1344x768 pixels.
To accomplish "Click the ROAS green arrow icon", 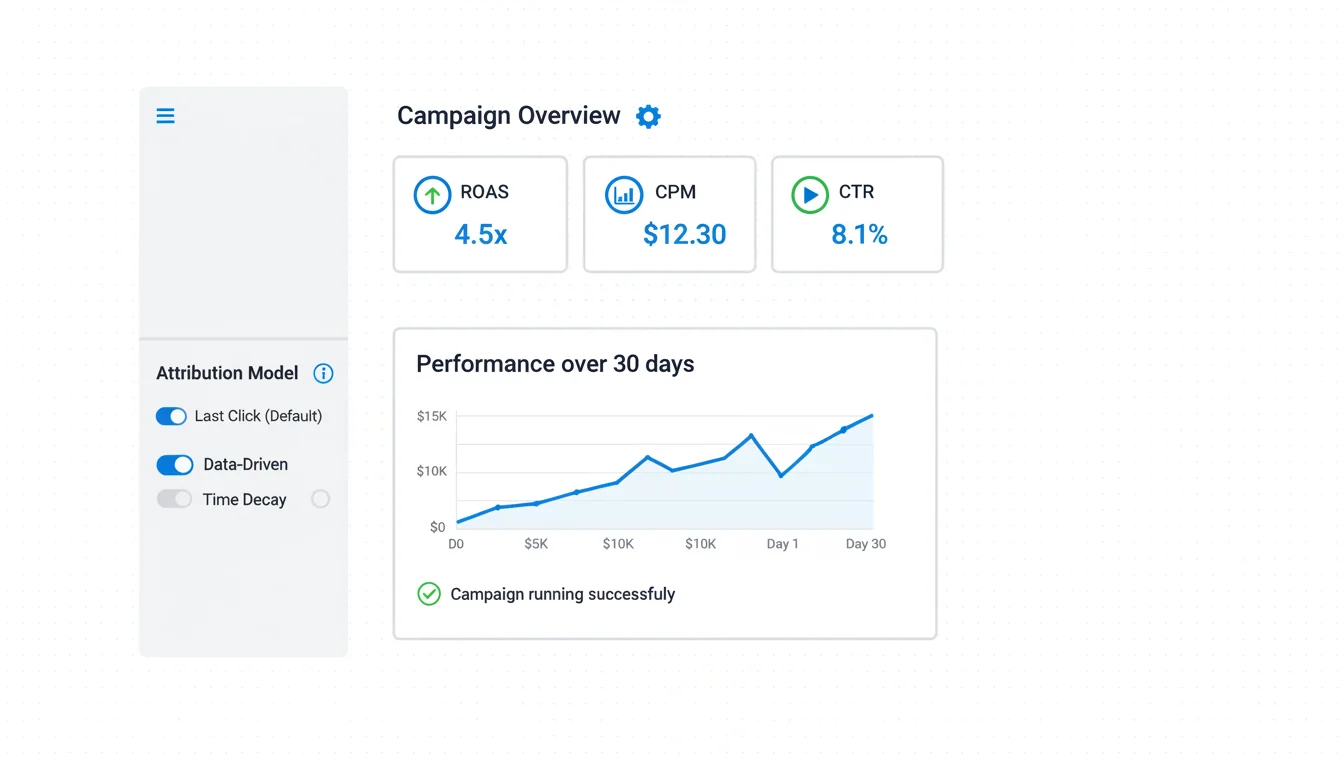I will tap(432, 195).
